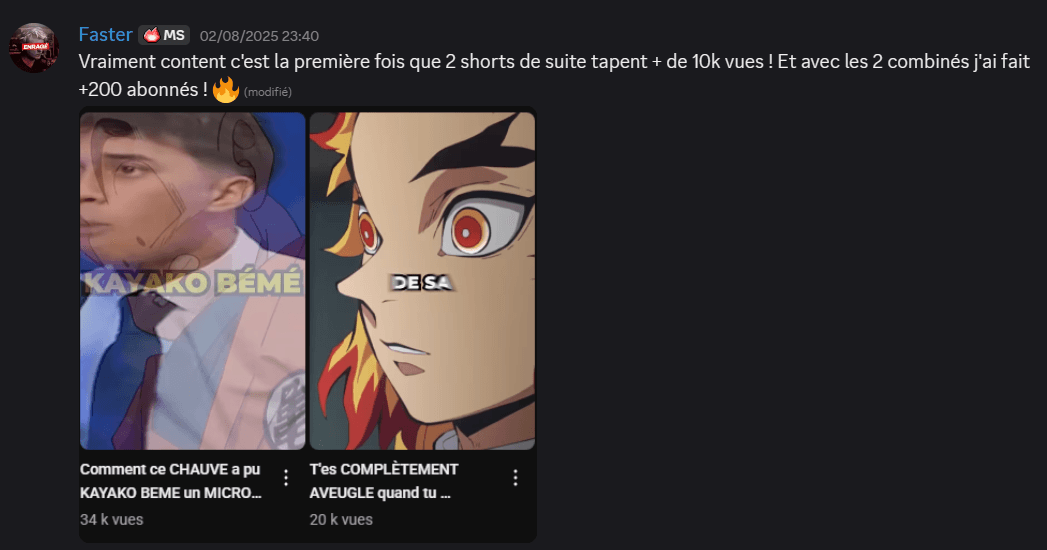Open the KAYAKO BÉMÉ short thumbnail
The height and width of the screenshot is (550, 1047).
pos(192,280)
